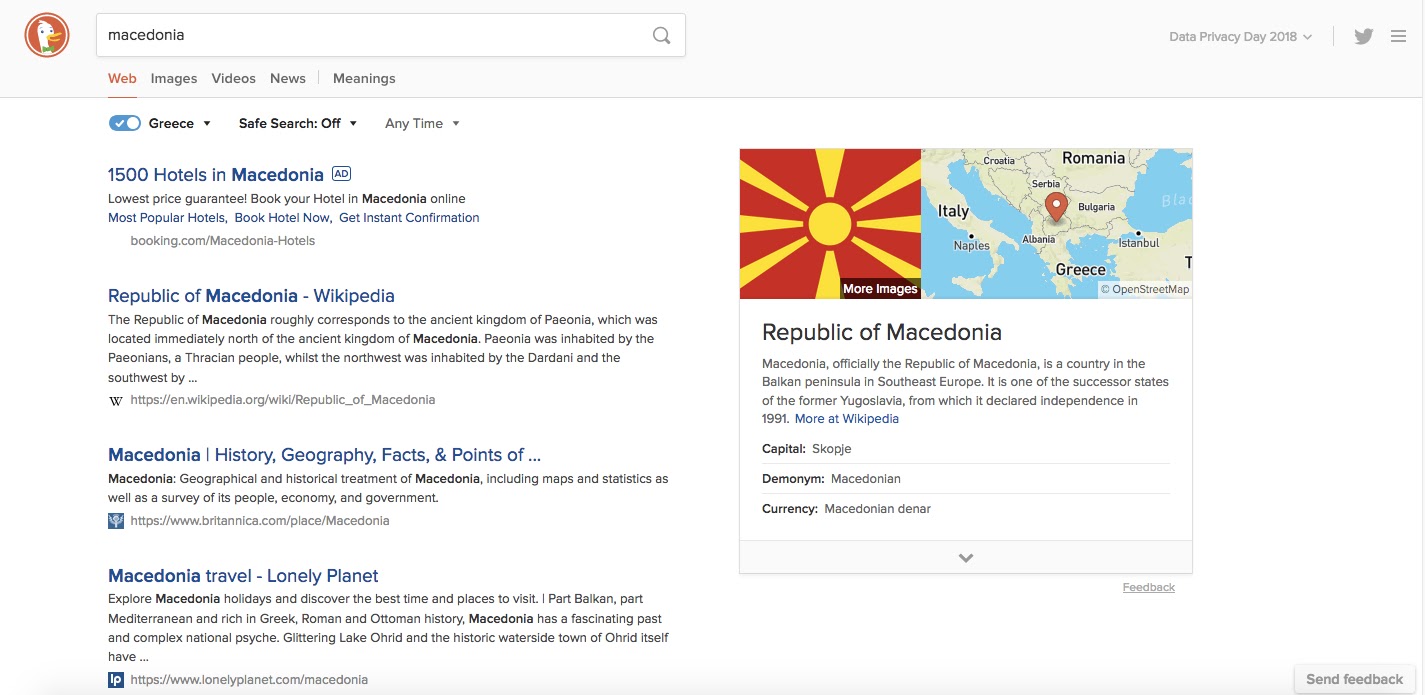Click the Republic of Macedonia heading
Viewport: 1425px width, 695px height.
(882, 332)
